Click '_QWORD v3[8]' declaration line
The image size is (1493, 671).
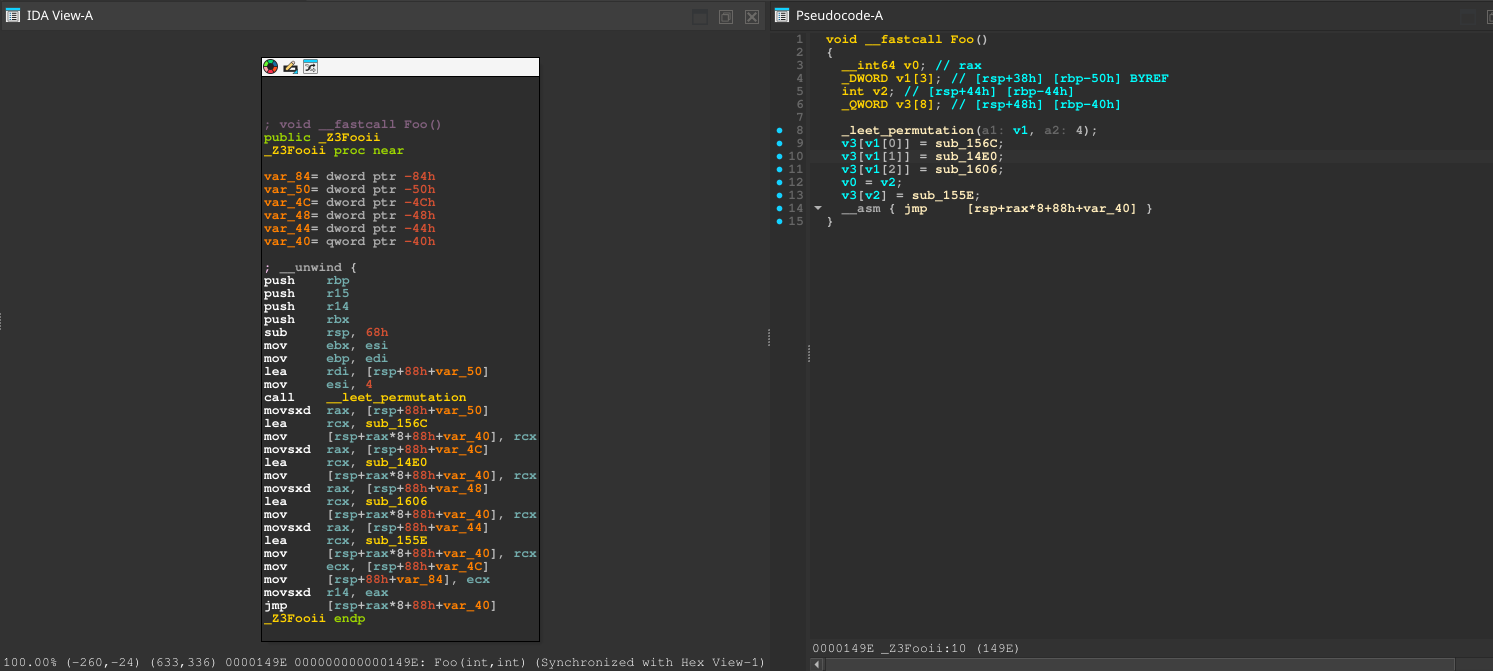click(981, 104)
